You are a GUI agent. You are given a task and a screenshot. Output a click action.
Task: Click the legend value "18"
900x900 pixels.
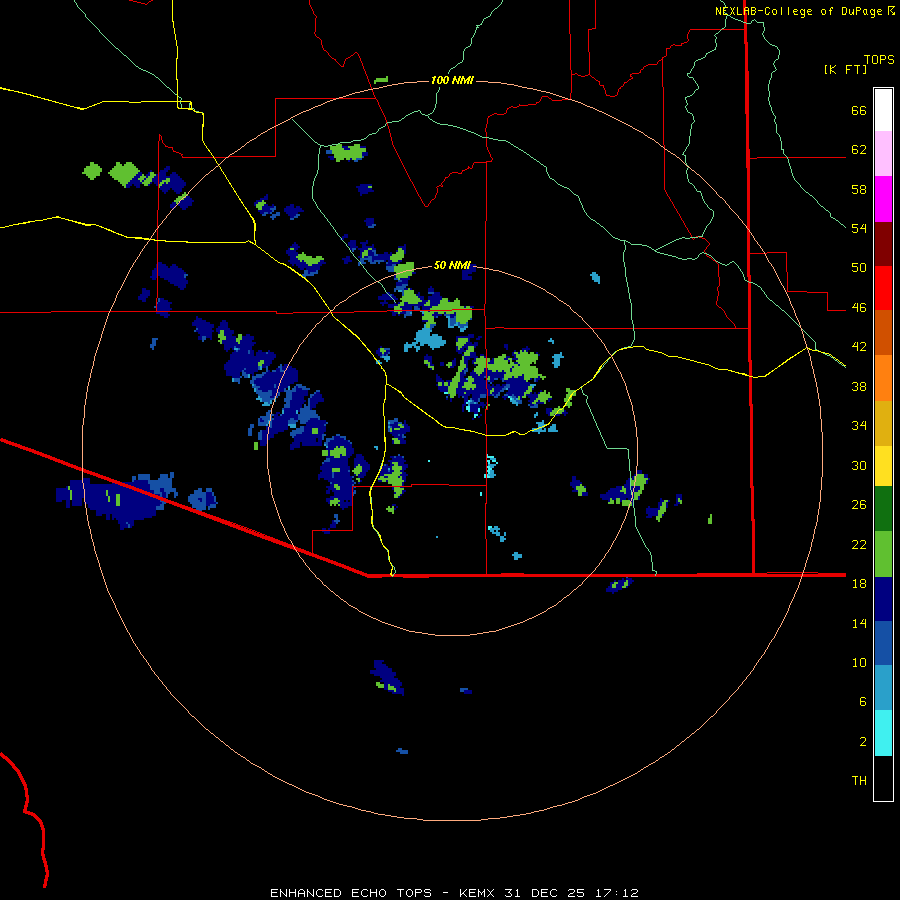click(859, 584)
